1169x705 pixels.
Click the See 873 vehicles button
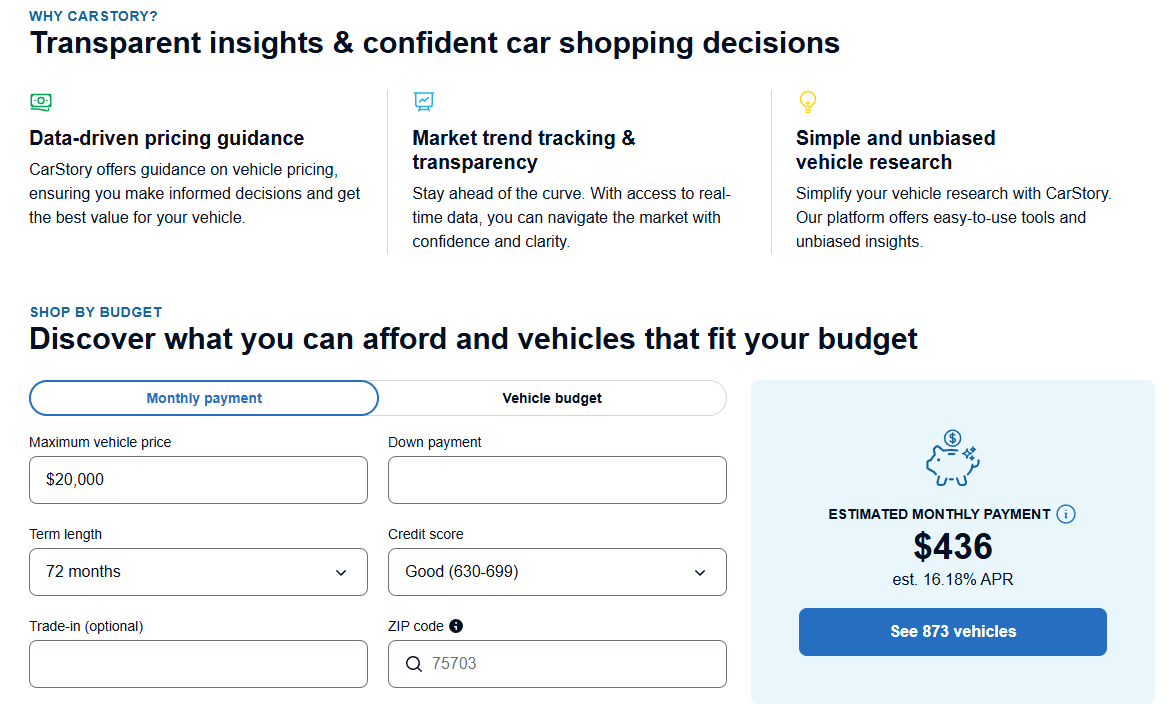(x=952, y=632)
